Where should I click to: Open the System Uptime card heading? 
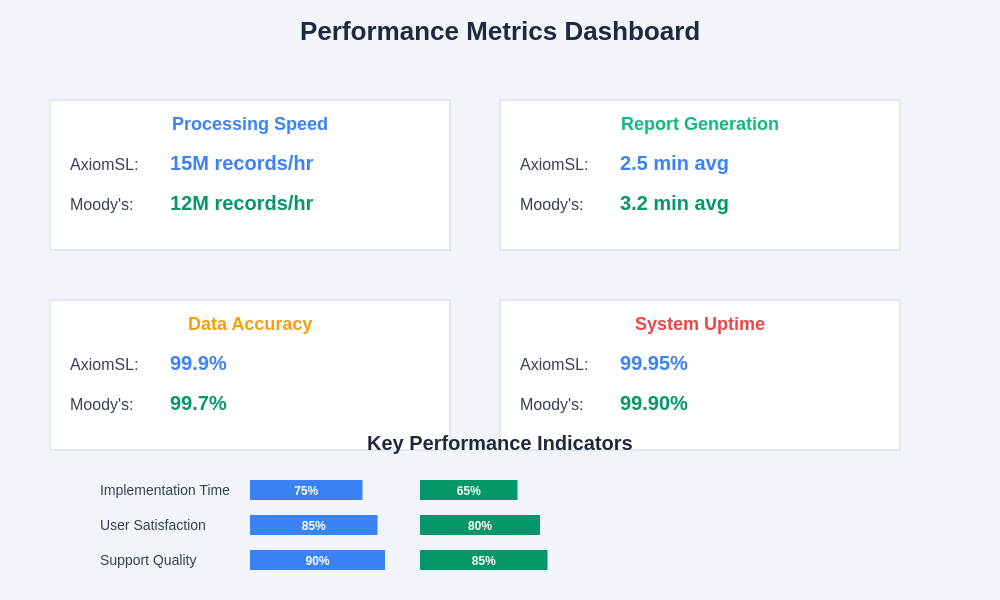(x=700, y=324)
